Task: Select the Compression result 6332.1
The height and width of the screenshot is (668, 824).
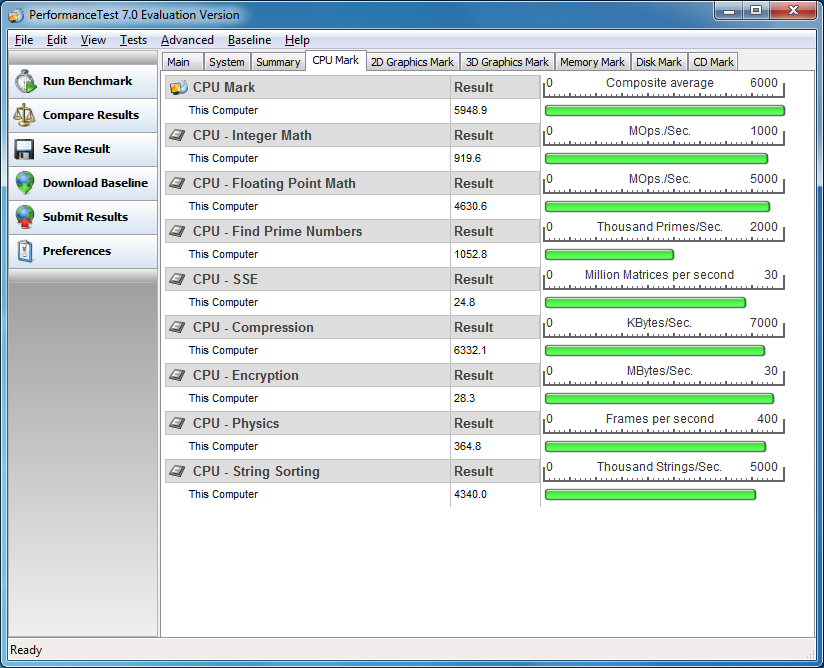Action: pos(470,350)
